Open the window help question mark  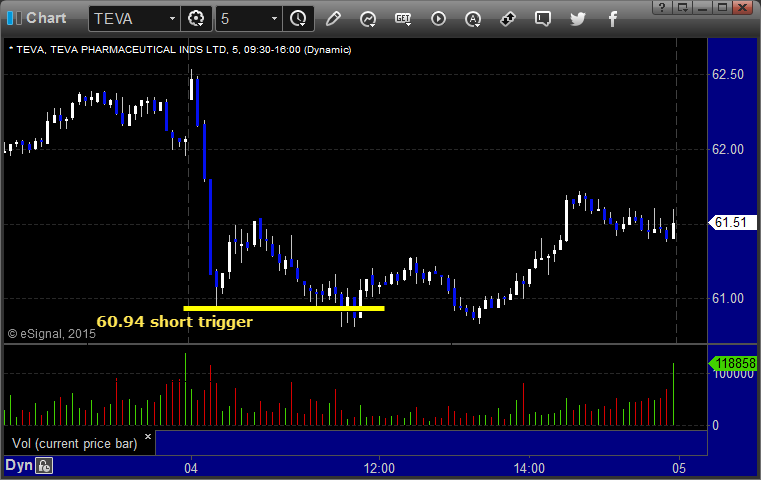pos(662,7)
